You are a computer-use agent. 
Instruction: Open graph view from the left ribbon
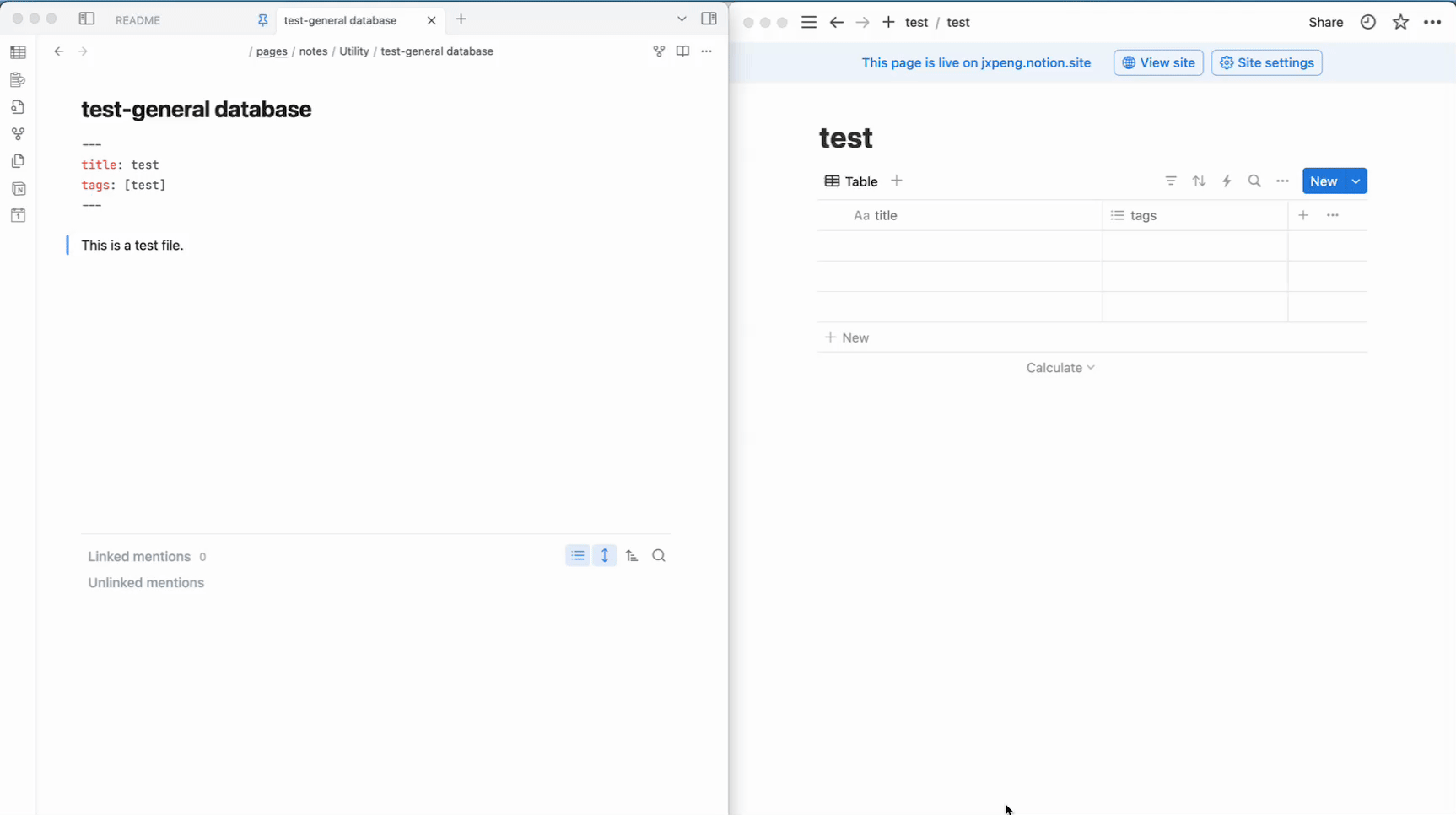[18, 134]
